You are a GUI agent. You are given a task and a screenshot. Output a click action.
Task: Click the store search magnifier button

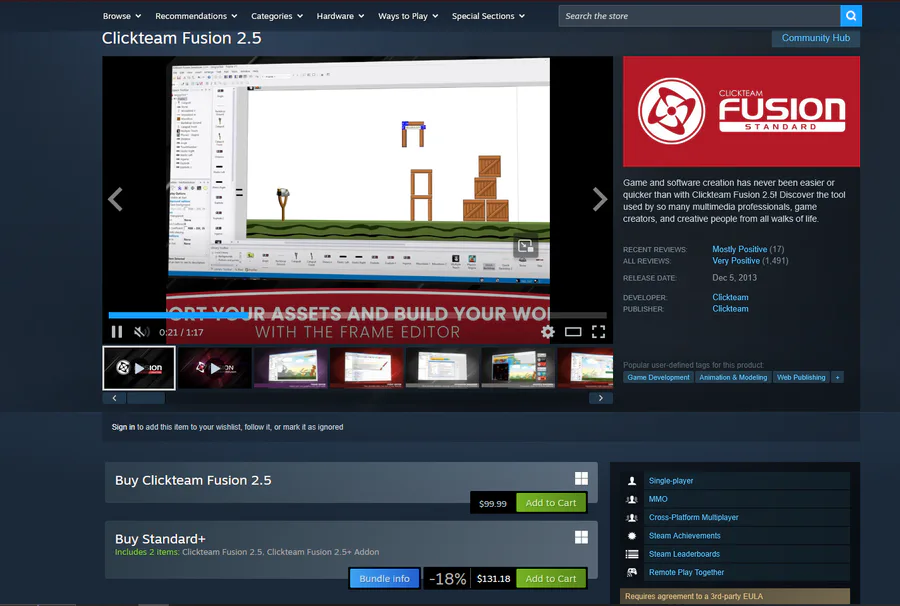coord(851,16)
